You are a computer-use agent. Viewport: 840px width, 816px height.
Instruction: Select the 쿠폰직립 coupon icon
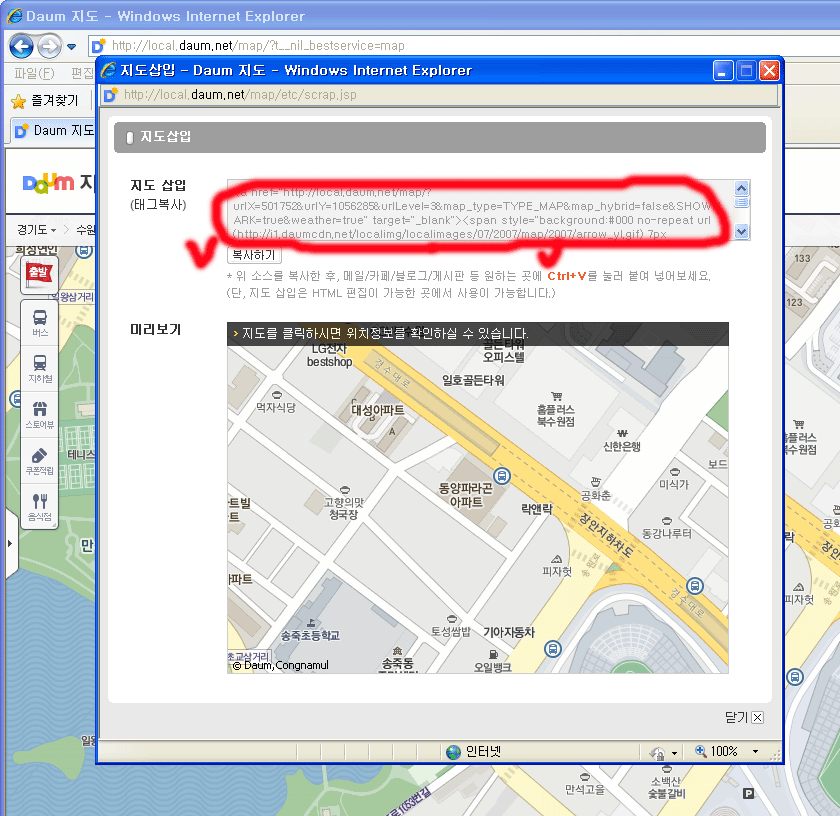40,461
